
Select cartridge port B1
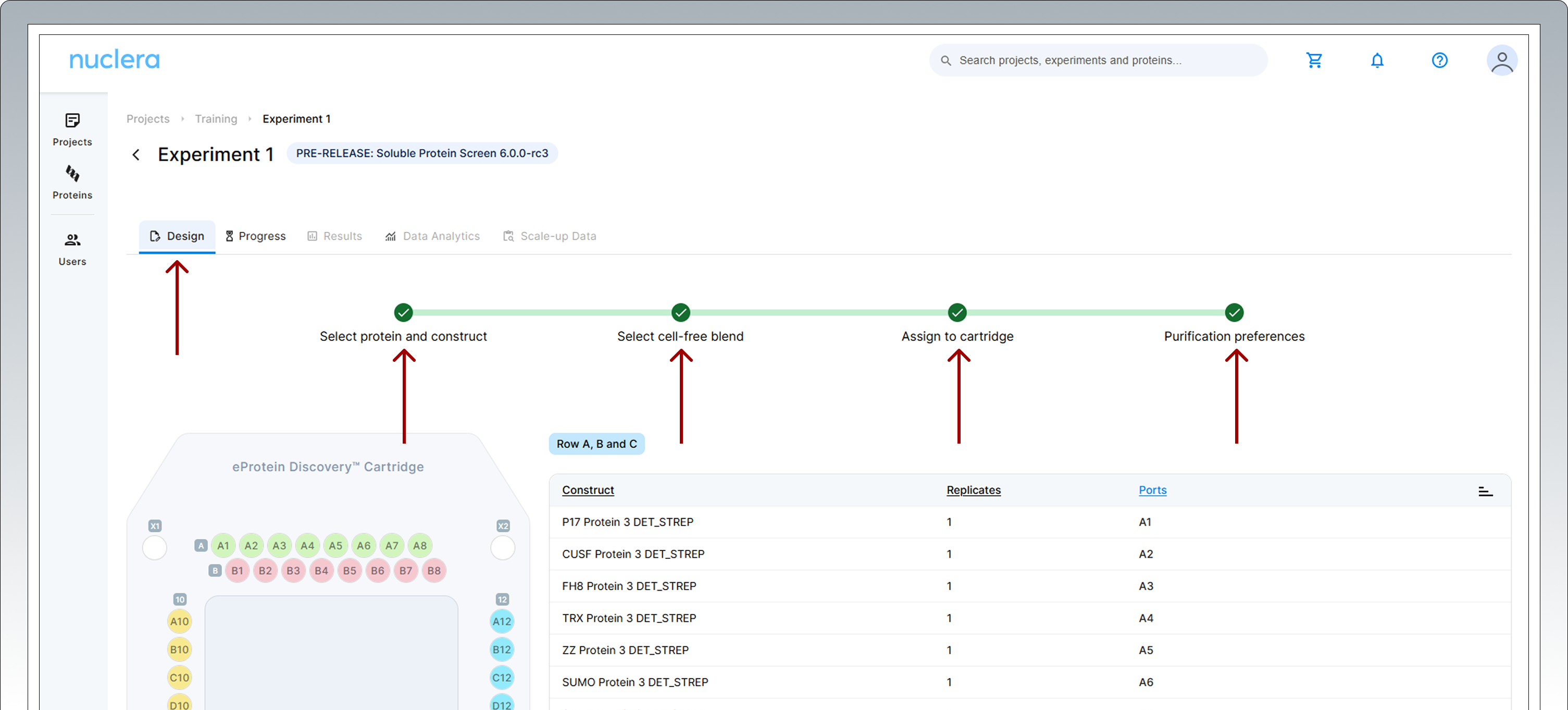point(238,571)
